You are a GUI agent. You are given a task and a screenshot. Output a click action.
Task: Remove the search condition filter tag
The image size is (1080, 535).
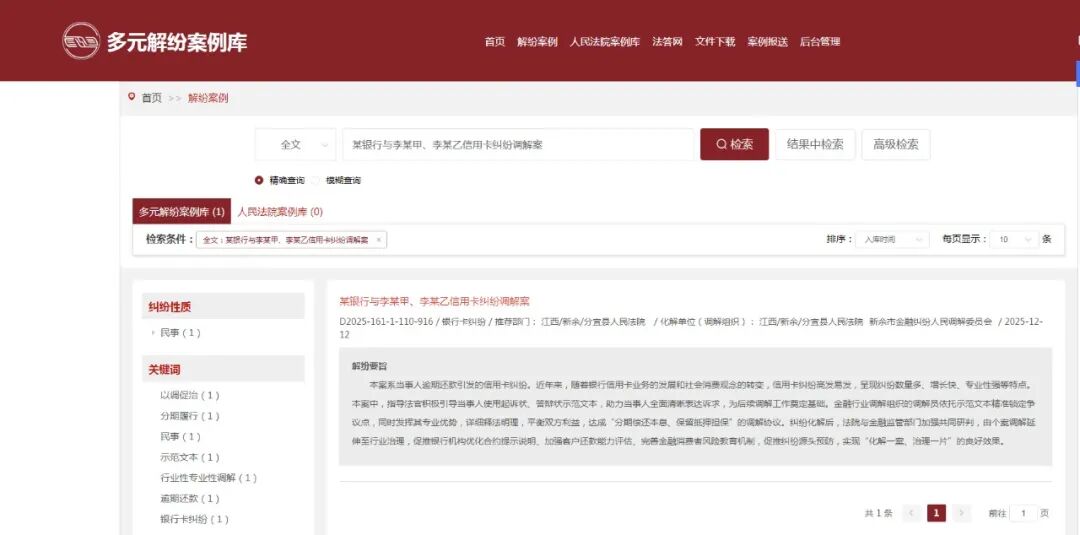coord(378,240)
